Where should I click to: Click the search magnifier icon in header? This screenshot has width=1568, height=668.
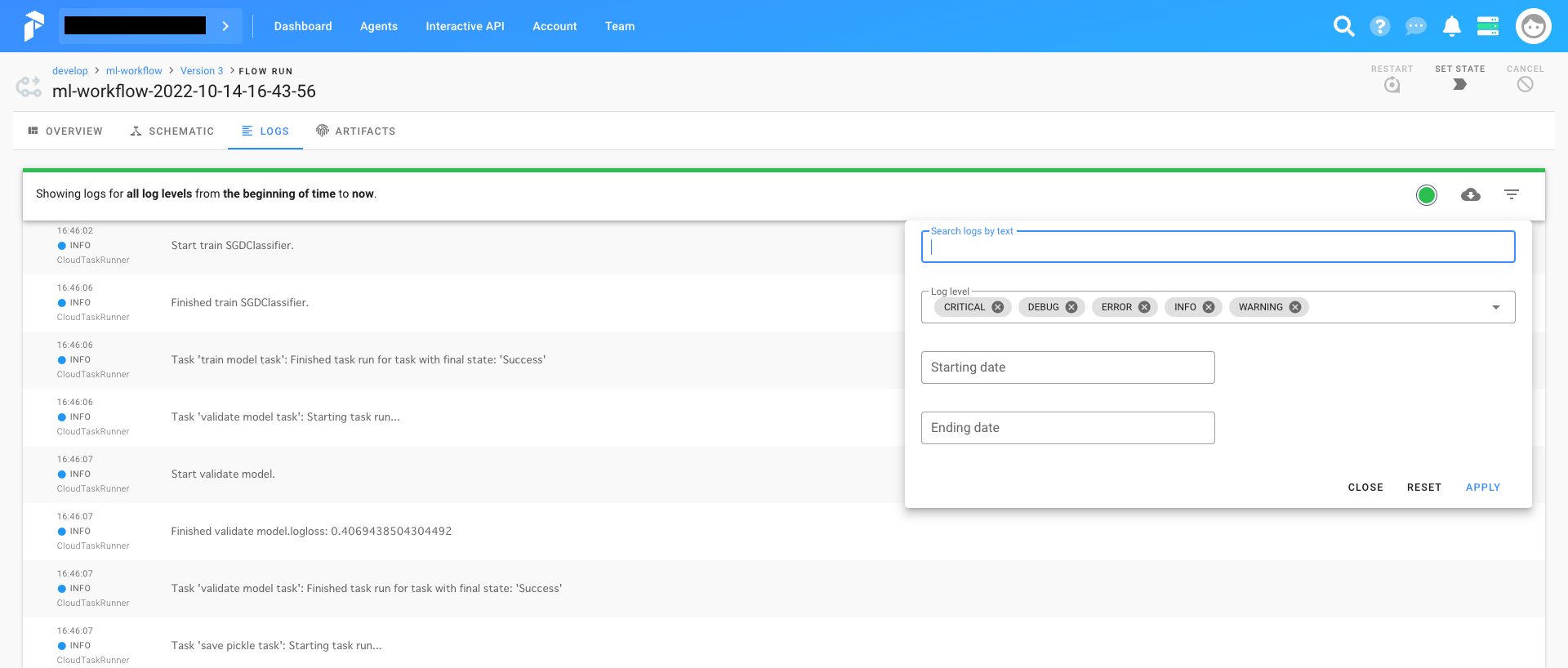point(1343,26)
